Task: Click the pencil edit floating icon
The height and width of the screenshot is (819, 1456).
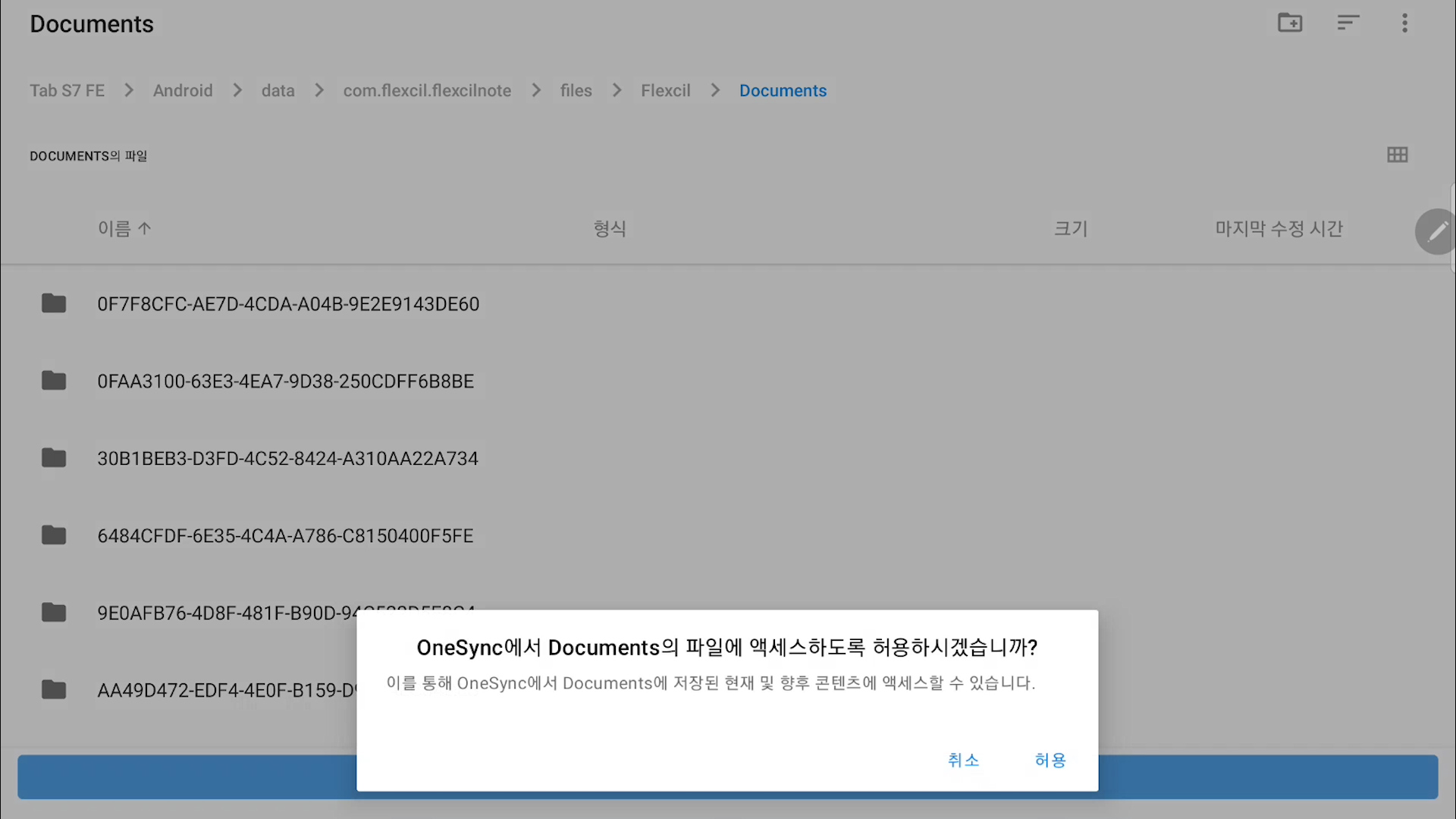Action: pyautogui.click(x=1437, y=231)
